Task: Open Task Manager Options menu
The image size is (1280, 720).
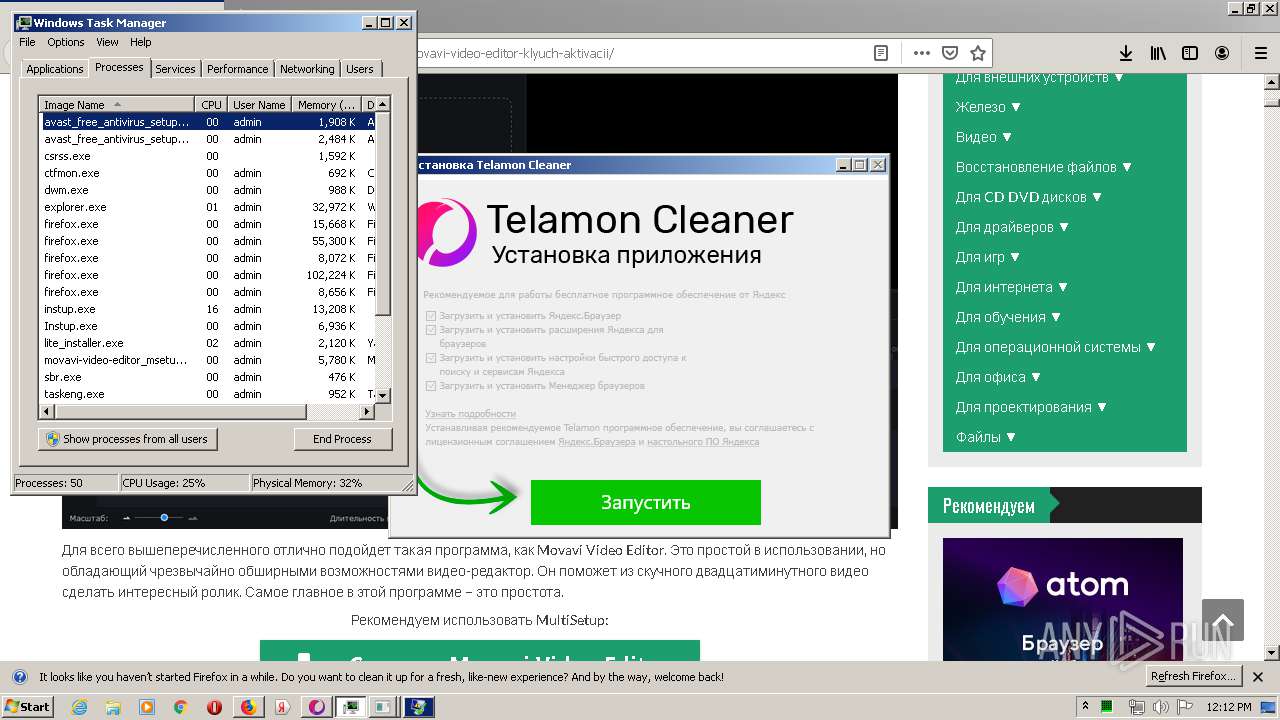Action: [x=66, y=42]
